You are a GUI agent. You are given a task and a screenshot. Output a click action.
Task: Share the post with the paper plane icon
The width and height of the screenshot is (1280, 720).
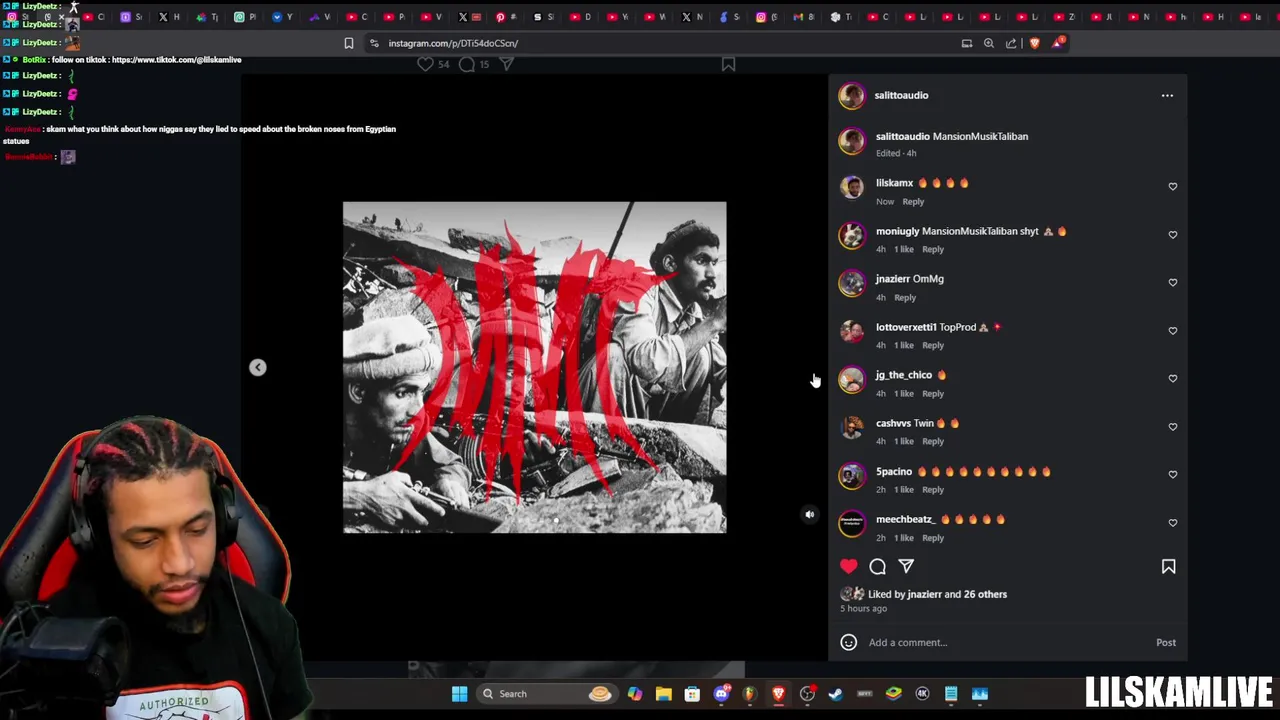coord(906,567)
